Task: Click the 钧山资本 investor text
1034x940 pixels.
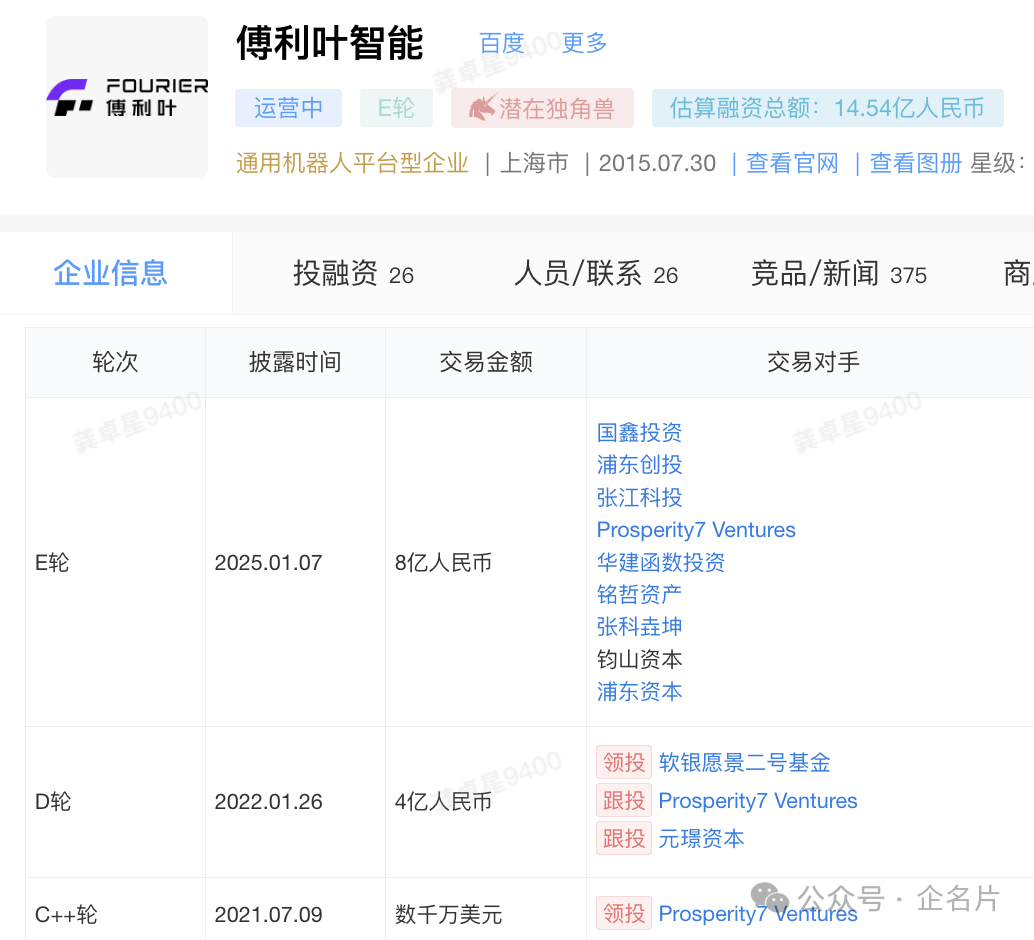Action: 639,659
